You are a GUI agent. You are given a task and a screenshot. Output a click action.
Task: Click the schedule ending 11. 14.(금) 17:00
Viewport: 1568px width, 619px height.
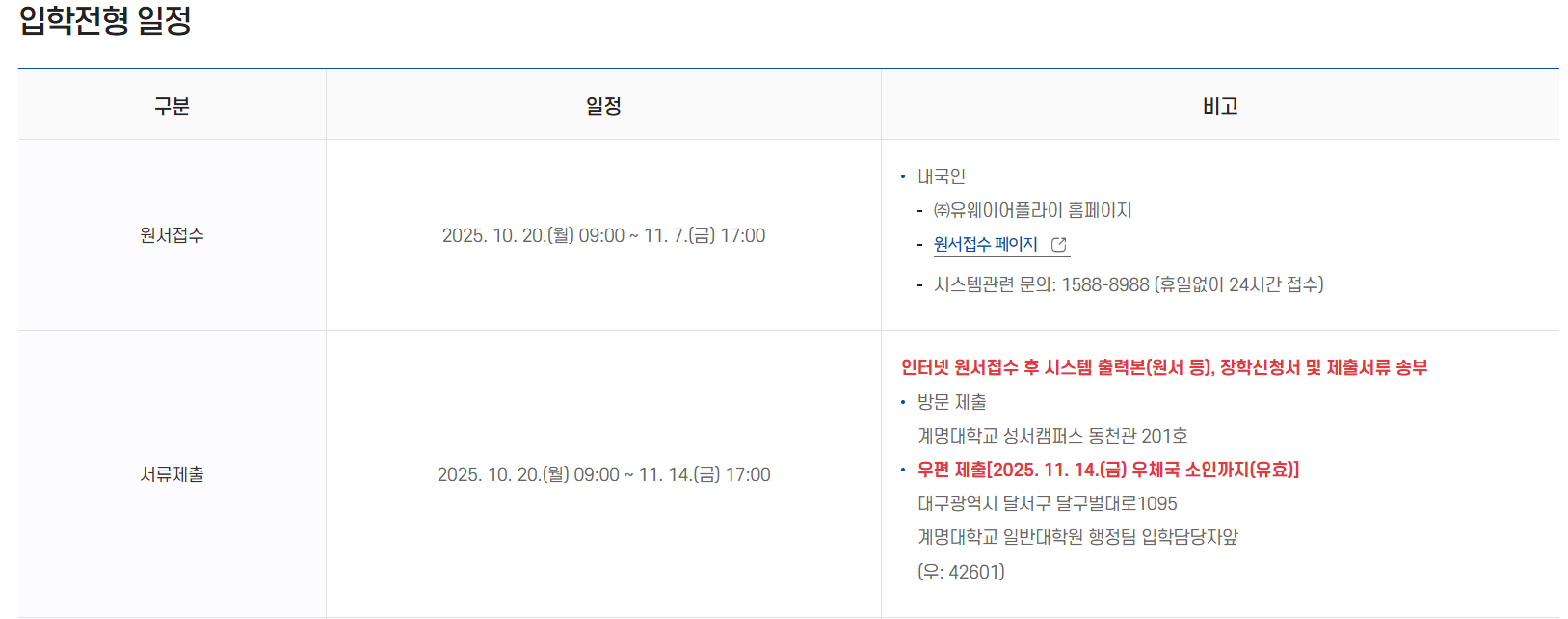pos(603,474)
